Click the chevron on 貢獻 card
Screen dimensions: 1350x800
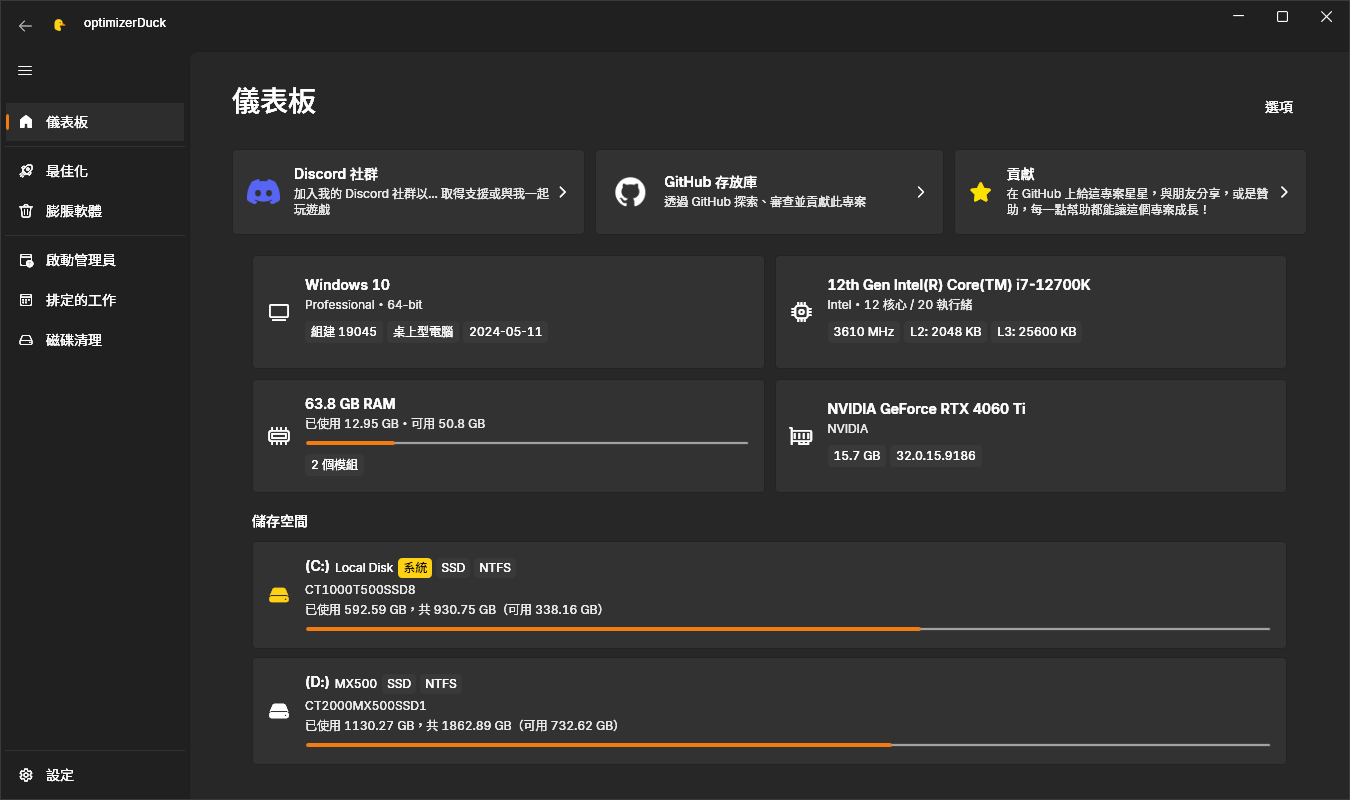[x=1285, y=192]
